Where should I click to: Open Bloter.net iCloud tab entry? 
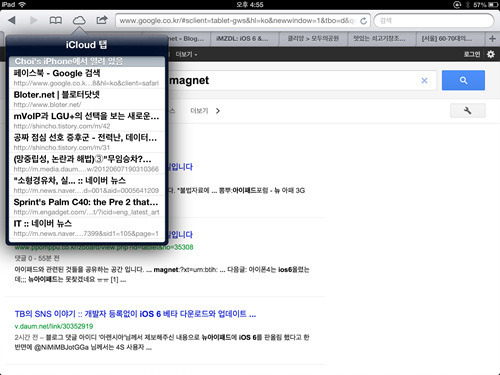tap(87, 99)
